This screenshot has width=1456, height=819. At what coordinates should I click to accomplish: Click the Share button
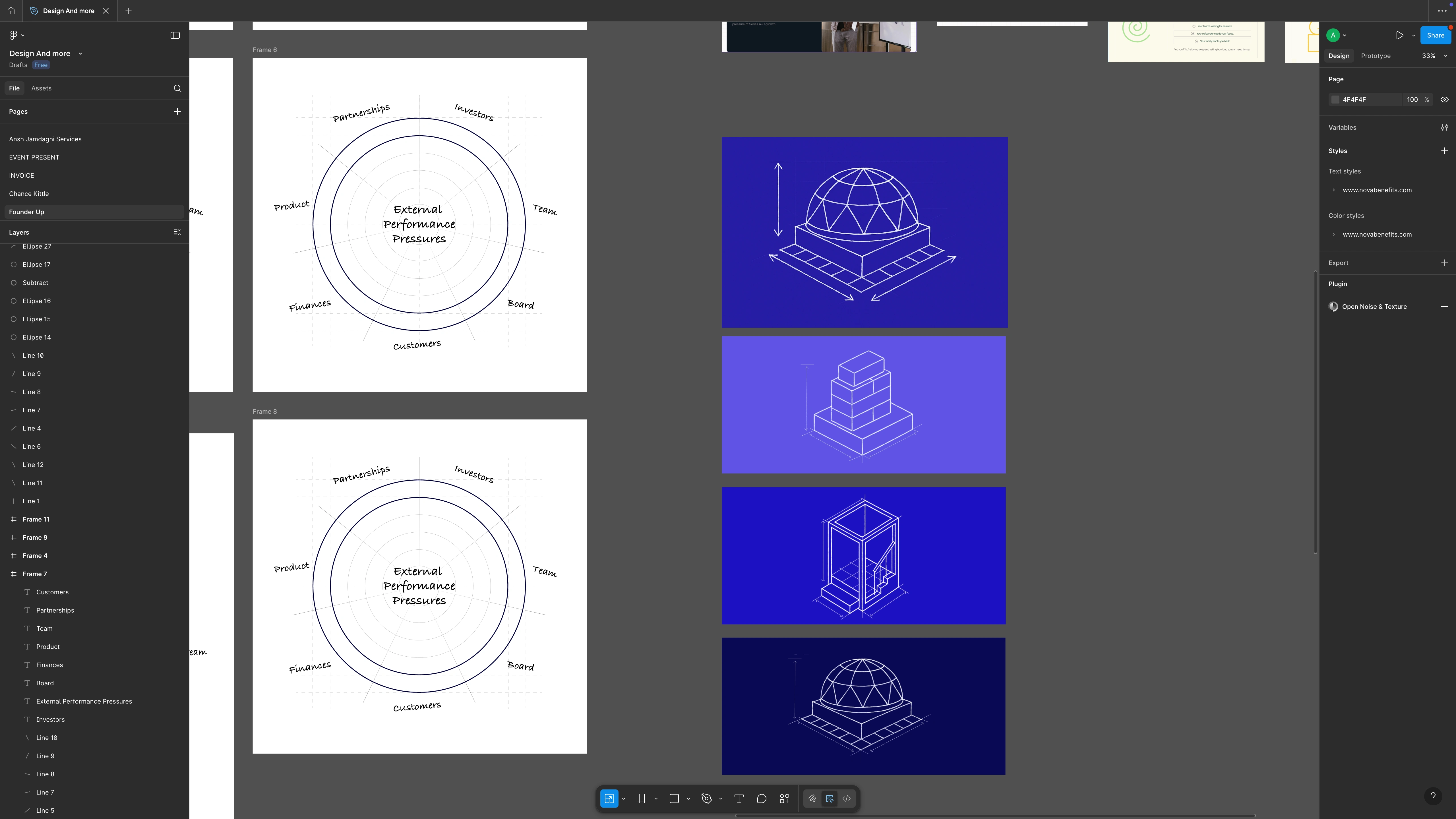point(1435,35)
